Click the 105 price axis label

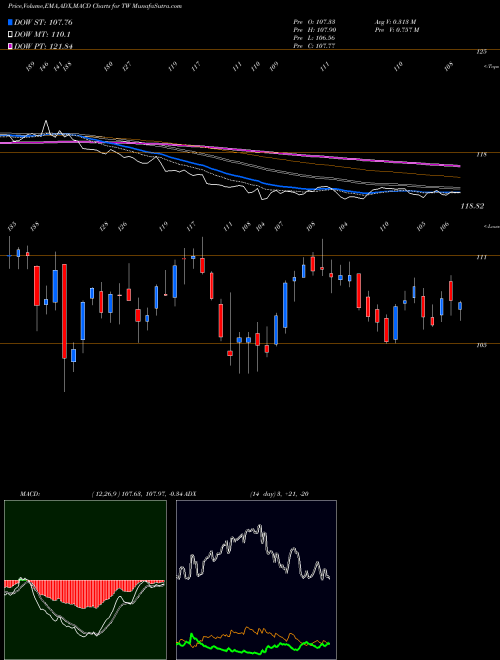pos(482,345)
